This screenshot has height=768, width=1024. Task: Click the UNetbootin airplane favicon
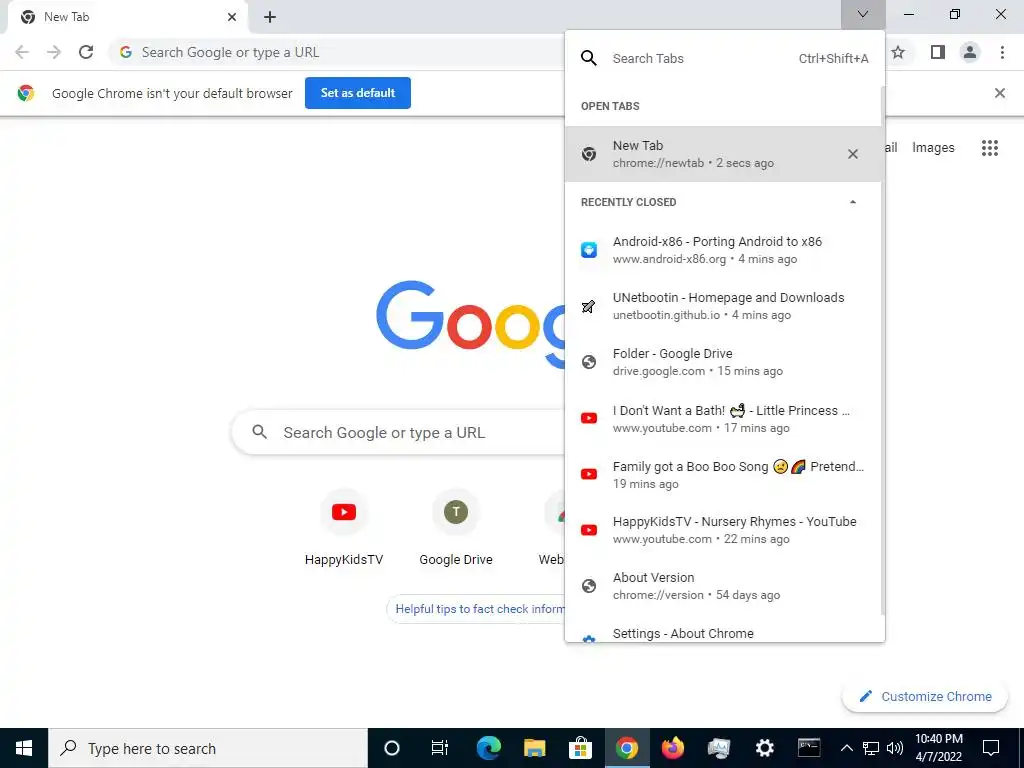pos(589,306)
